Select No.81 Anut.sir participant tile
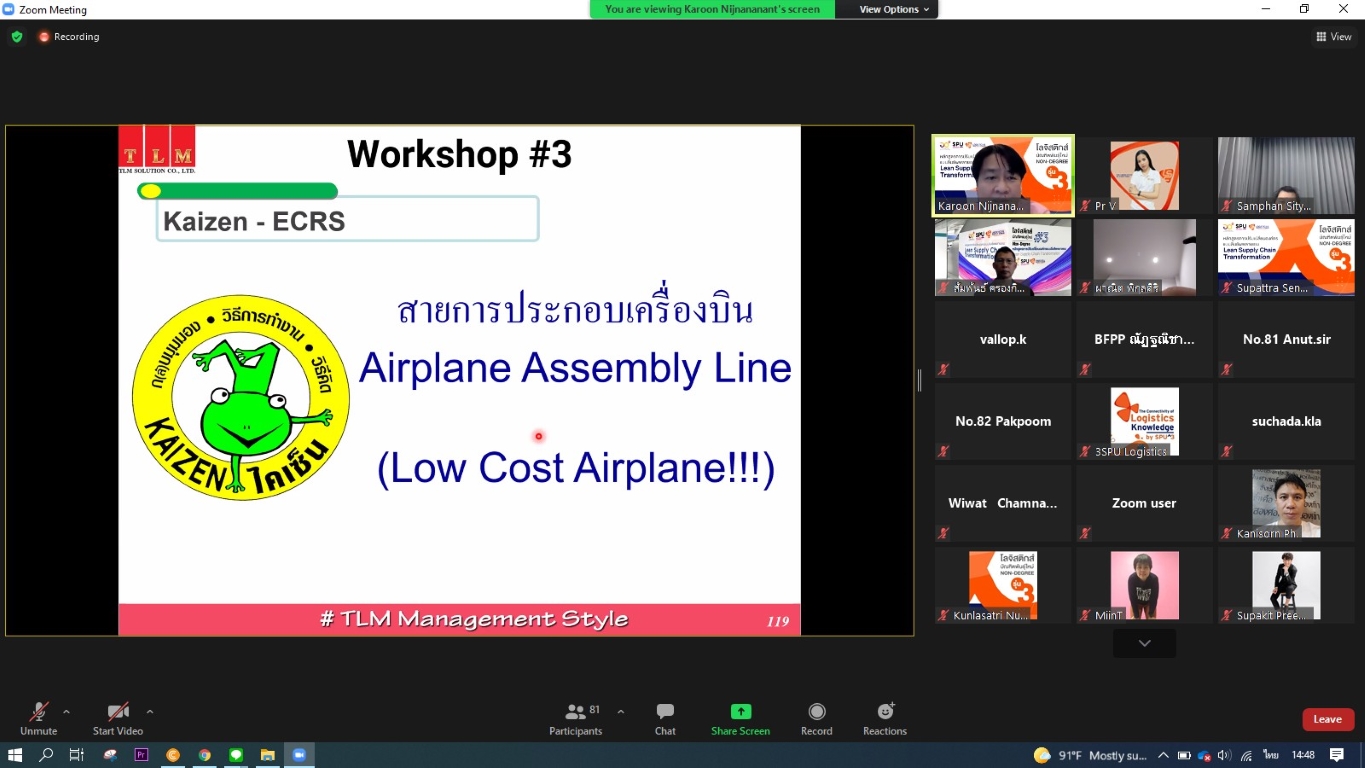Screen dimensions: 1365x768 pyautogui.click(x=1286, y=340)
